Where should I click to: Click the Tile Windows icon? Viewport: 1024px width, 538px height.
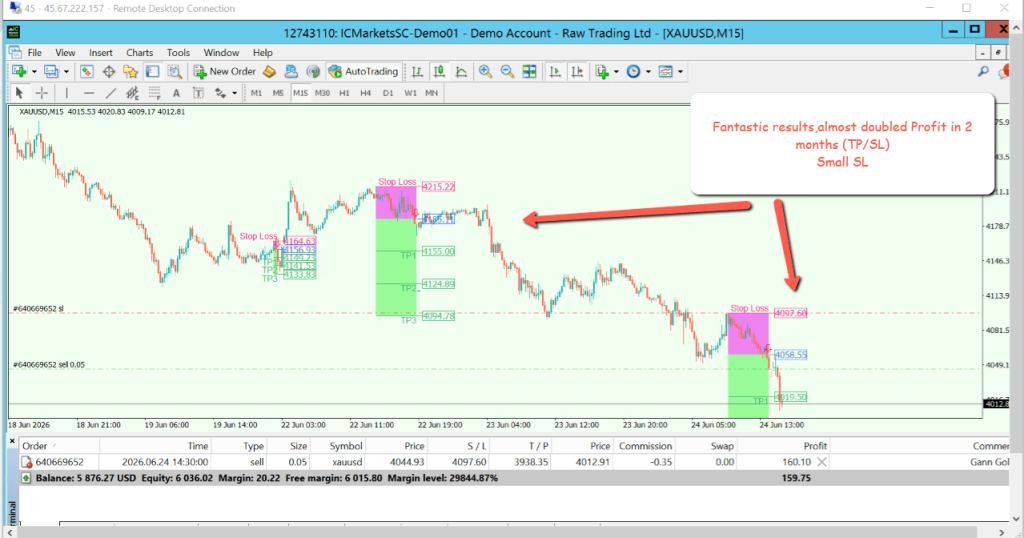(530, 72)
